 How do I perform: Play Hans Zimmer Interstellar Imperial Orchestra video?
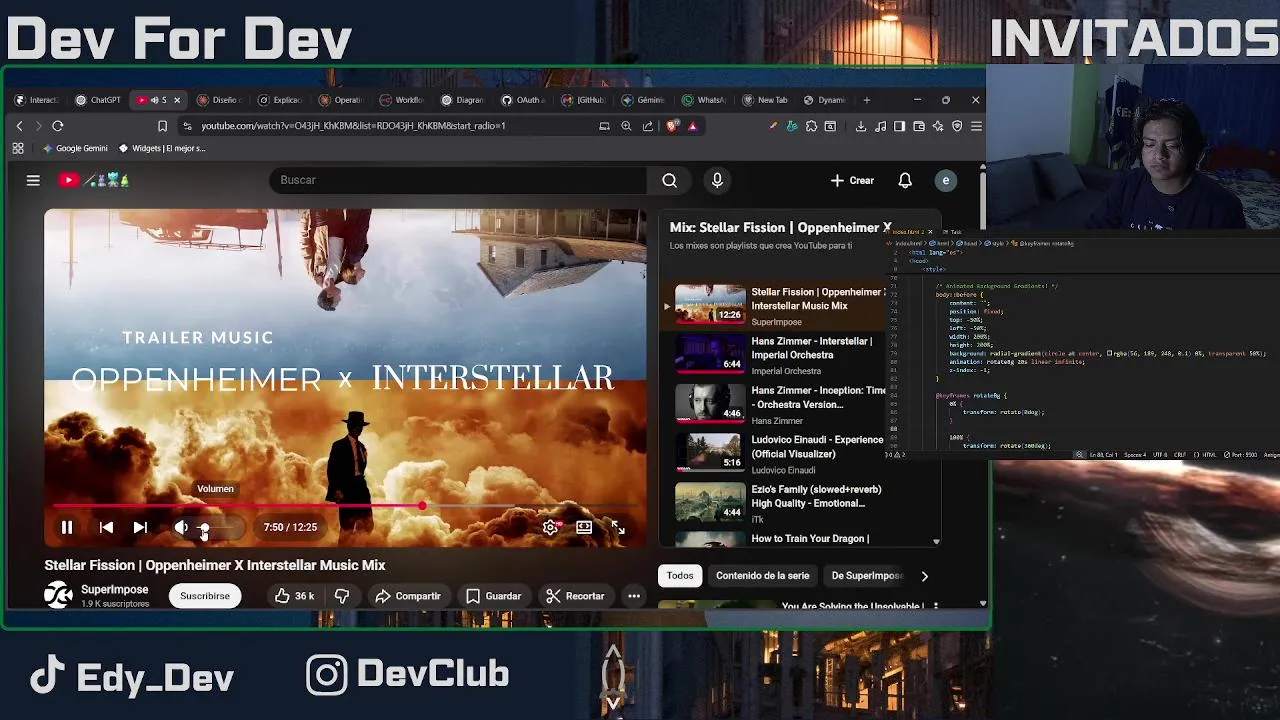tap(778, 355)
